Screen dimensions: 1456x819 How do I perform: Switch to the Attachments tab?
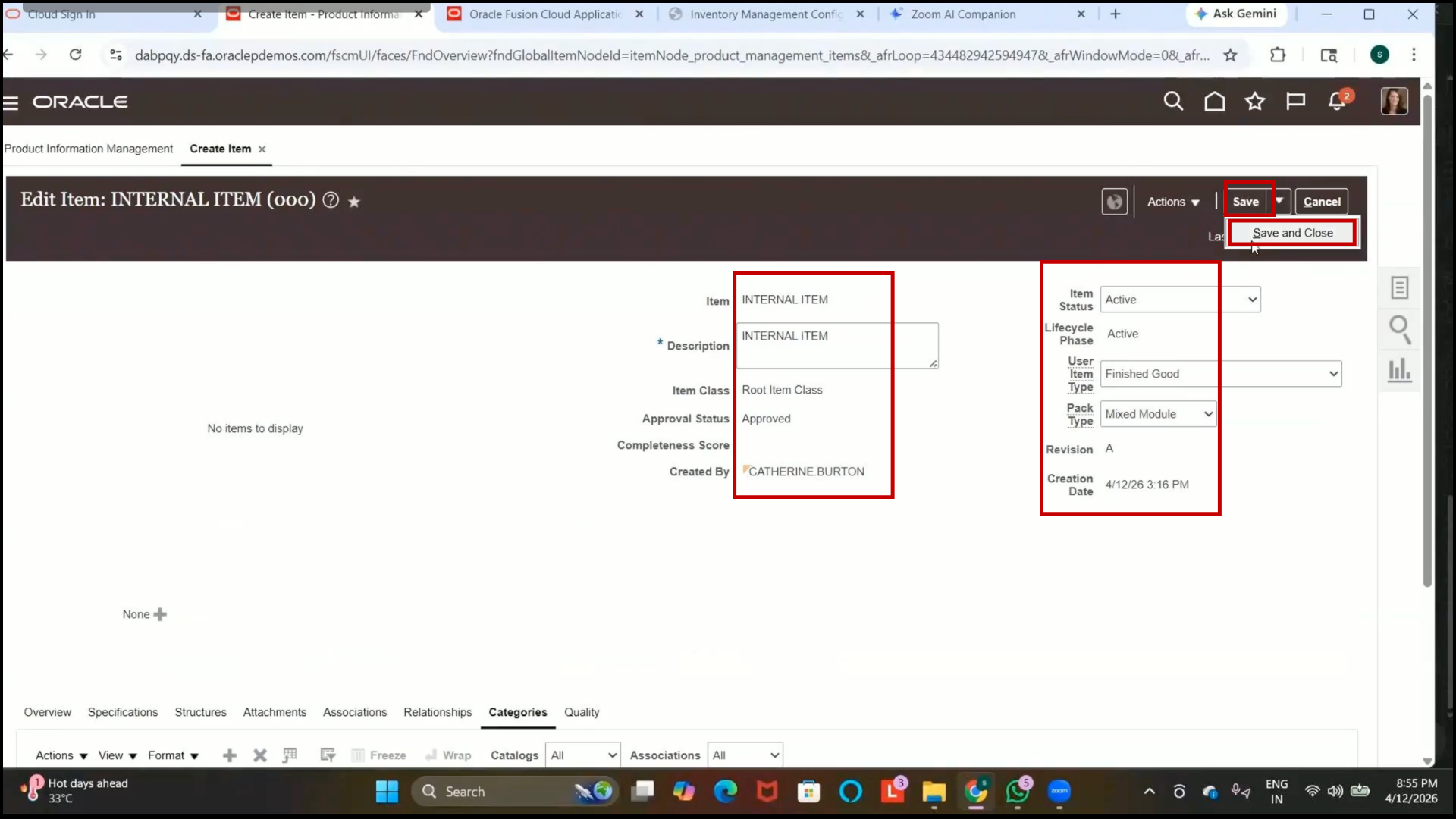pyautogui.click(x=275, y=712)
